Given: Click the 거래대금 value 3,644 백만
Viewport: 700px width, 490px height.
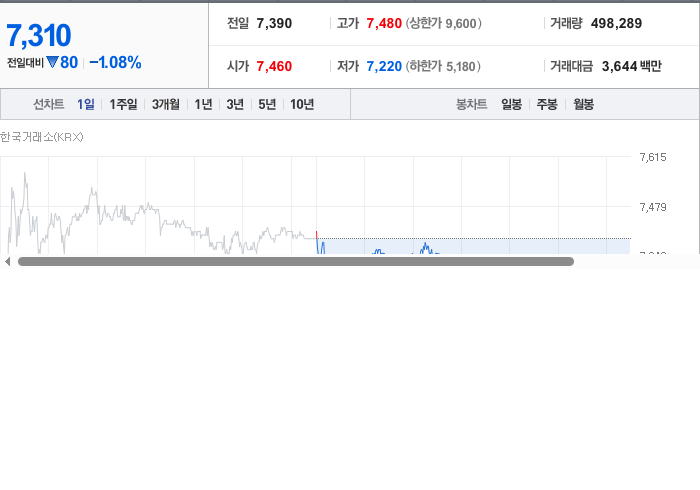Looking at the screenshot, I should coord(632,66).
